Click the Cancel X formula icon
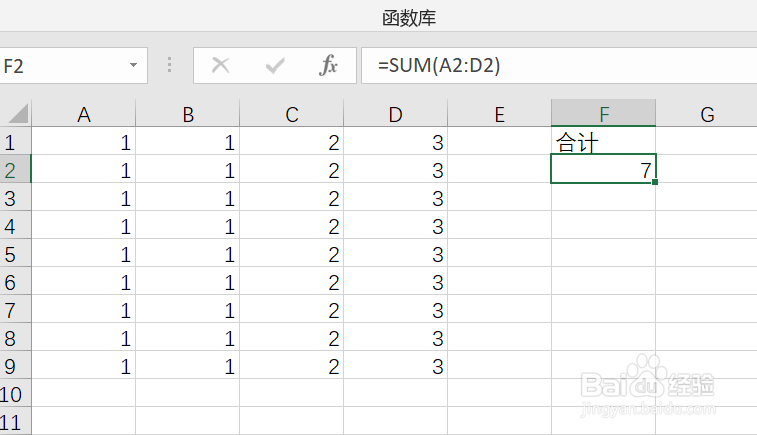This screenshot has width=757, height=435. tap(221, 66)
